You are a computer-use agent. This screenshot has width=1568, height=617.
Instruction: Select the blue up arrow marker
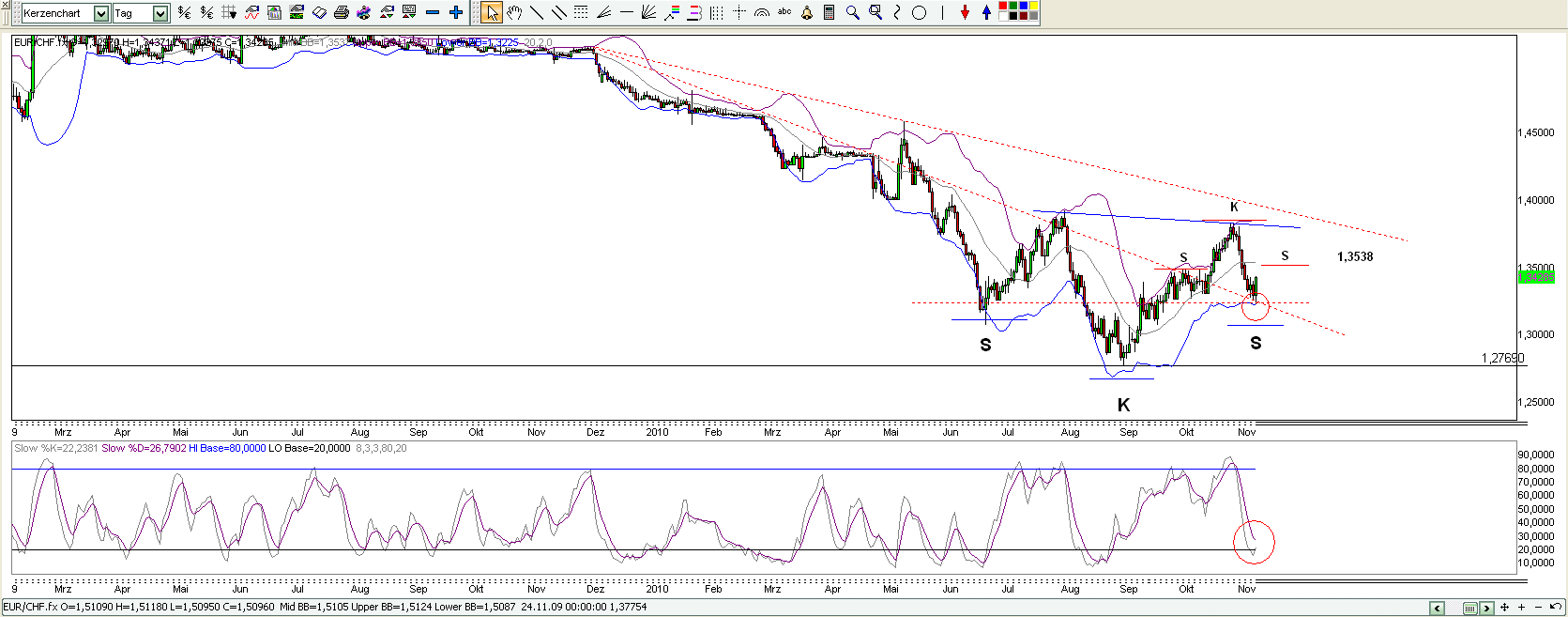[x=986, y=12]
